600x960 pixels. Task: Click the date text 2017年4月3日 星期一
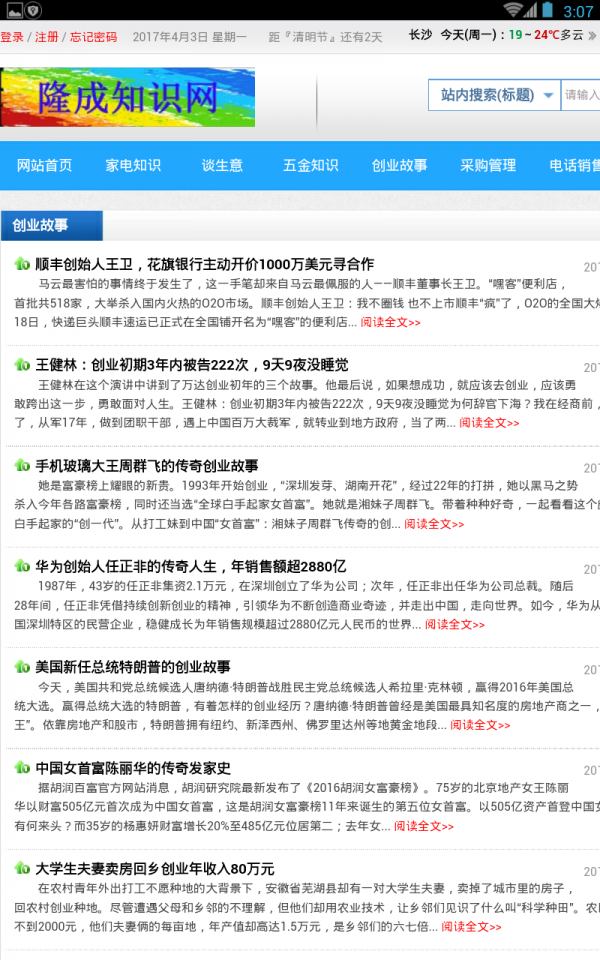click(190, 37)
